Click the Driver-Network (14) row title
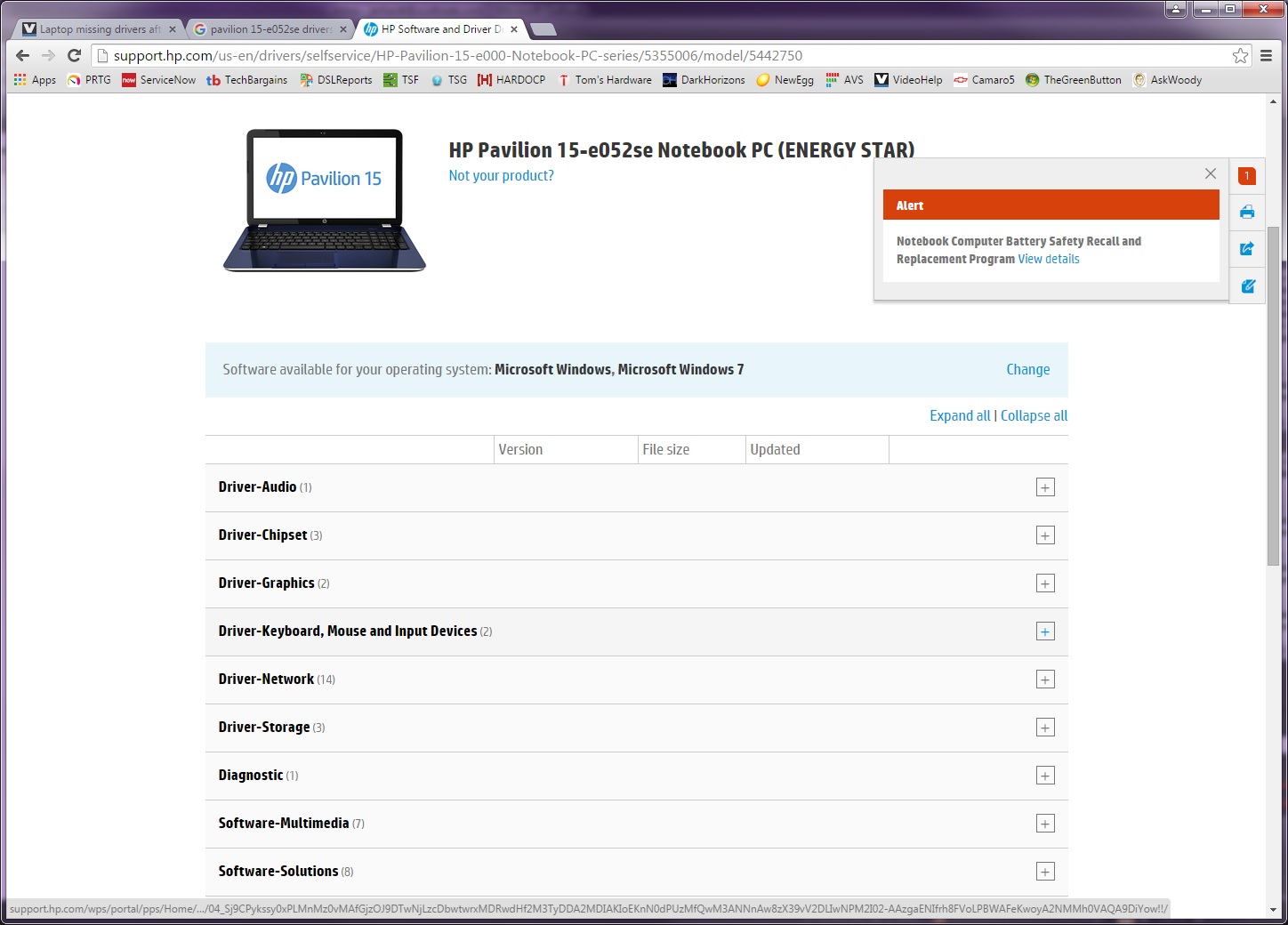The width and height of the screenshot is (1288, 925). [277, 680]
